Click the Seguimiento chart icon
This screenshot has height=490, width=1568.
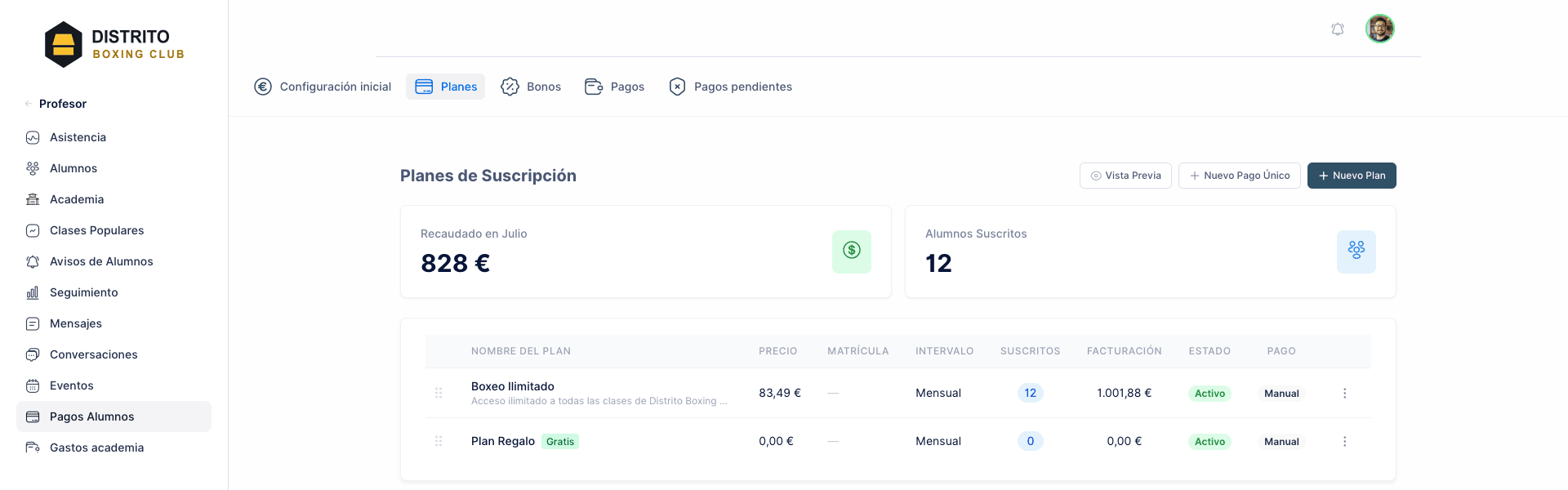33,292
